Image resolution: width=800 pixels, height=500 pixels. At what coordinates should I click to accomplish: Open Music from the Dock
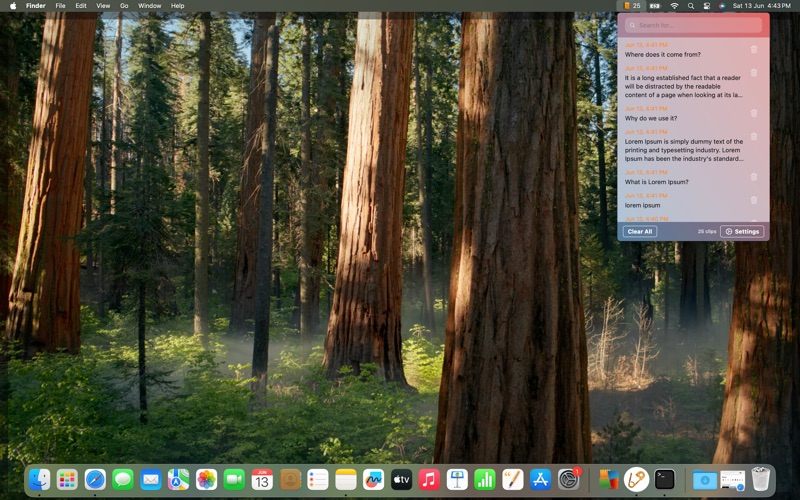[429, 480]
